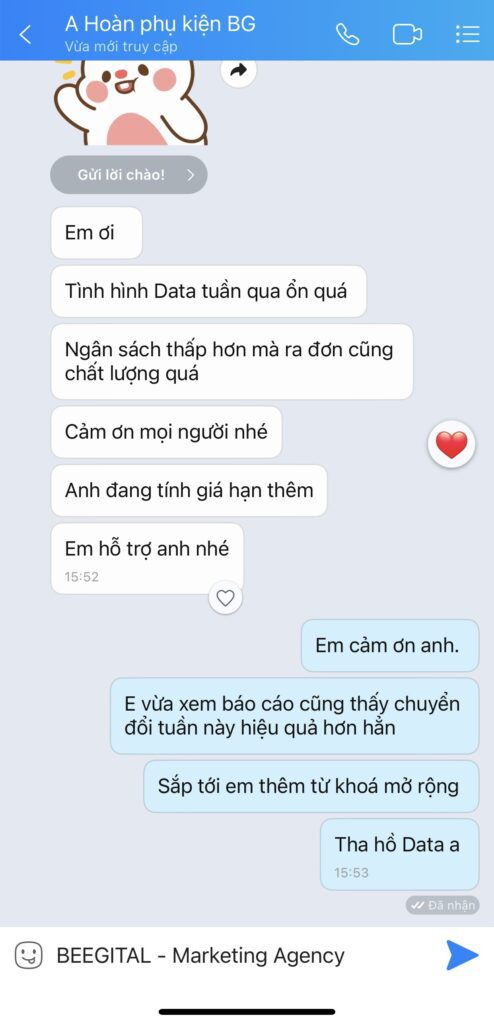The image size is (494, 1024).
Task: Tap the red heart reaction icon
Action: 452,444
